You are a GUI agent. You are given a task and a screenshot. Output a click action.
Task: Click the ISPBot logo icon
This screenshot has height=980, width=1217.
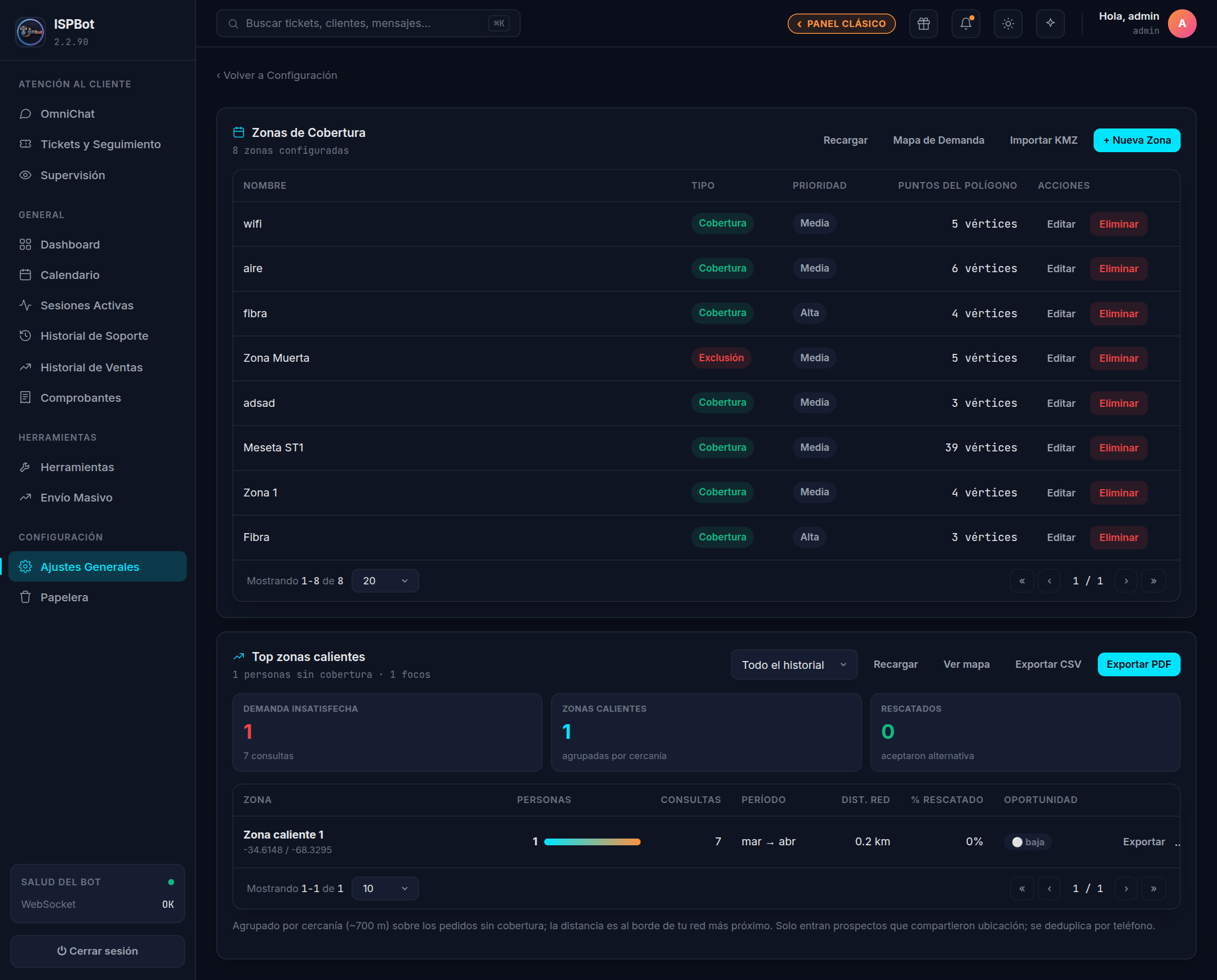[x=30, y=32]
